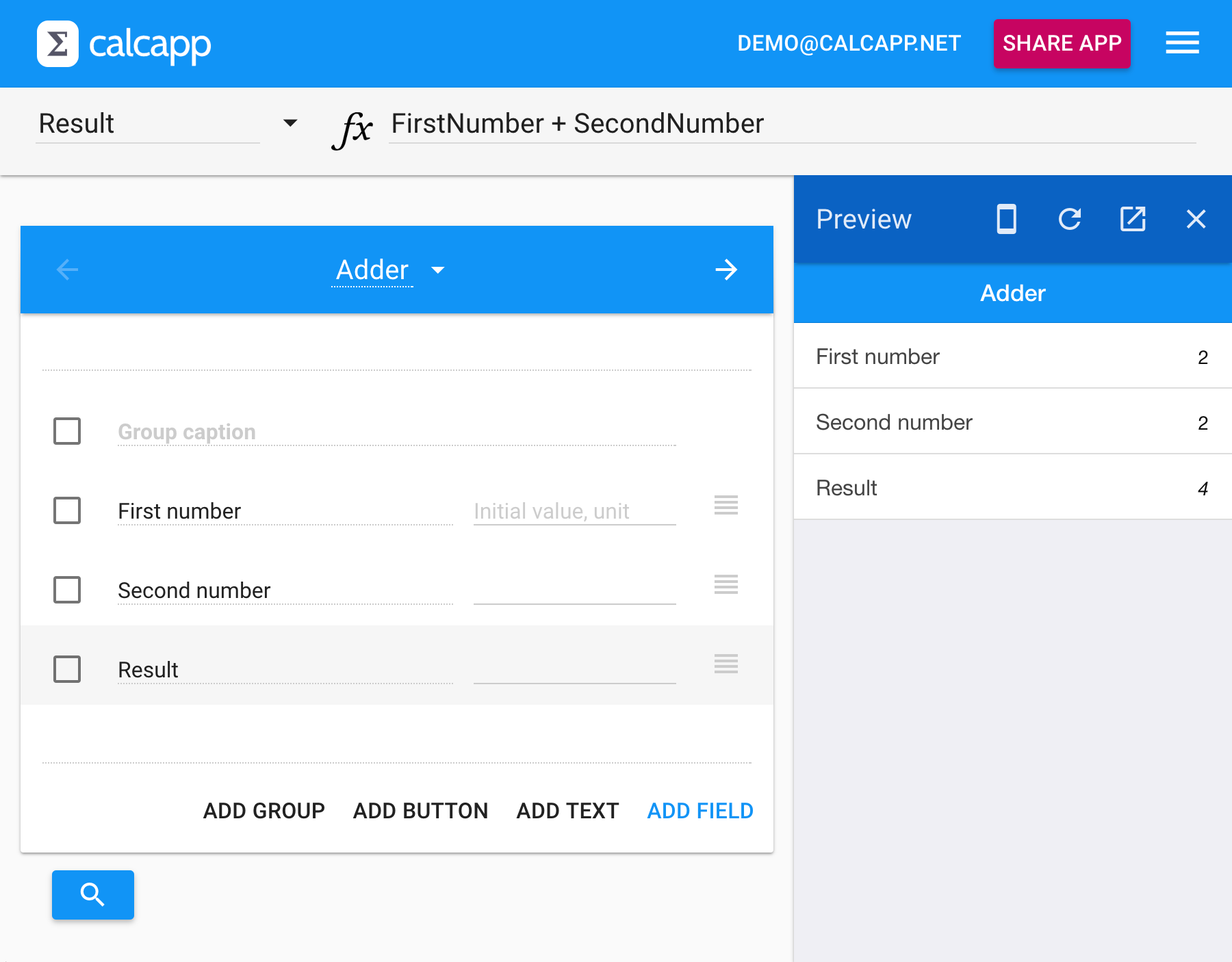
Task: Reload the preview panel
Action: click(1069, 219)
